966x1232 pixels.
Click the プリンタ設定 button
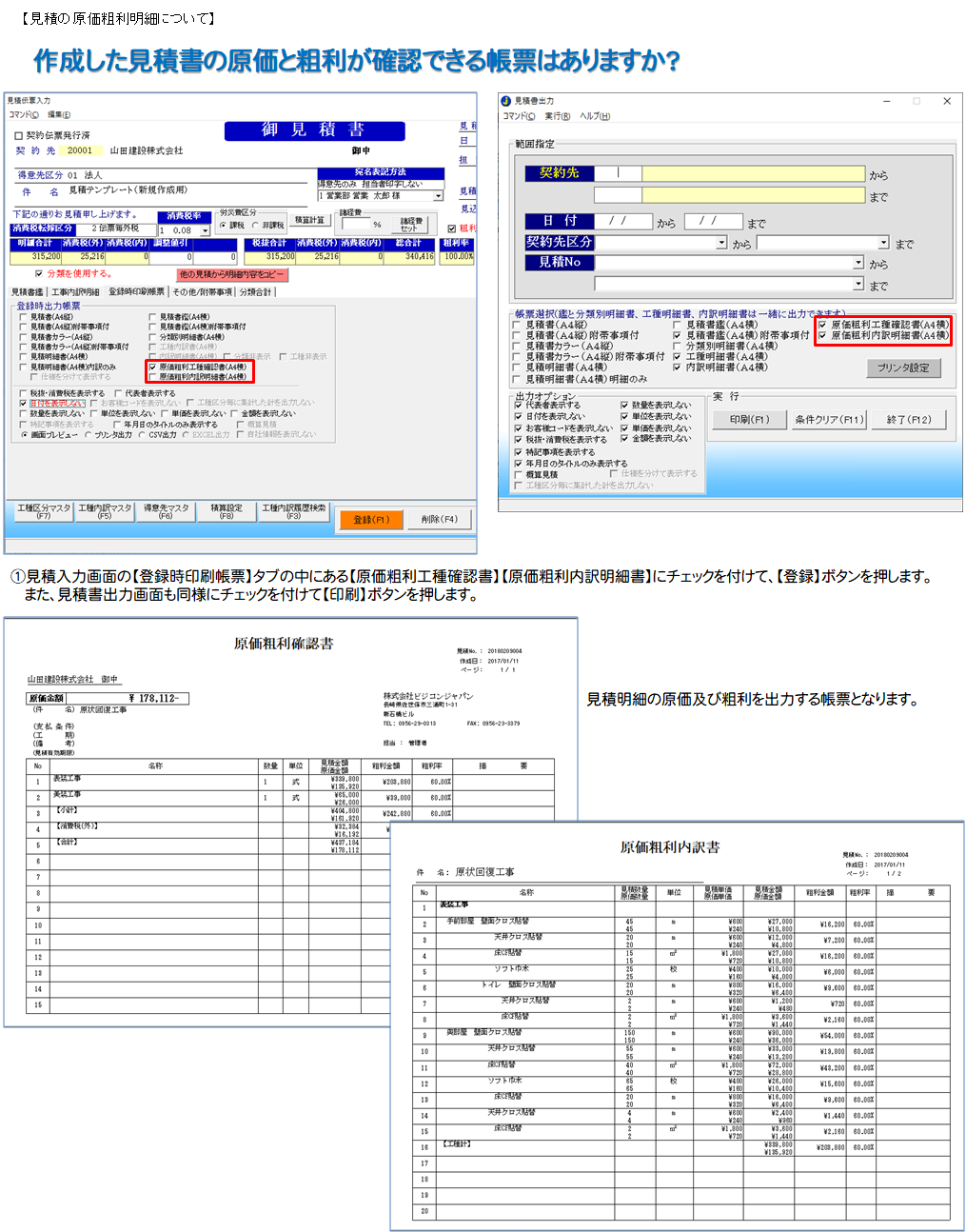pos(903,368)
